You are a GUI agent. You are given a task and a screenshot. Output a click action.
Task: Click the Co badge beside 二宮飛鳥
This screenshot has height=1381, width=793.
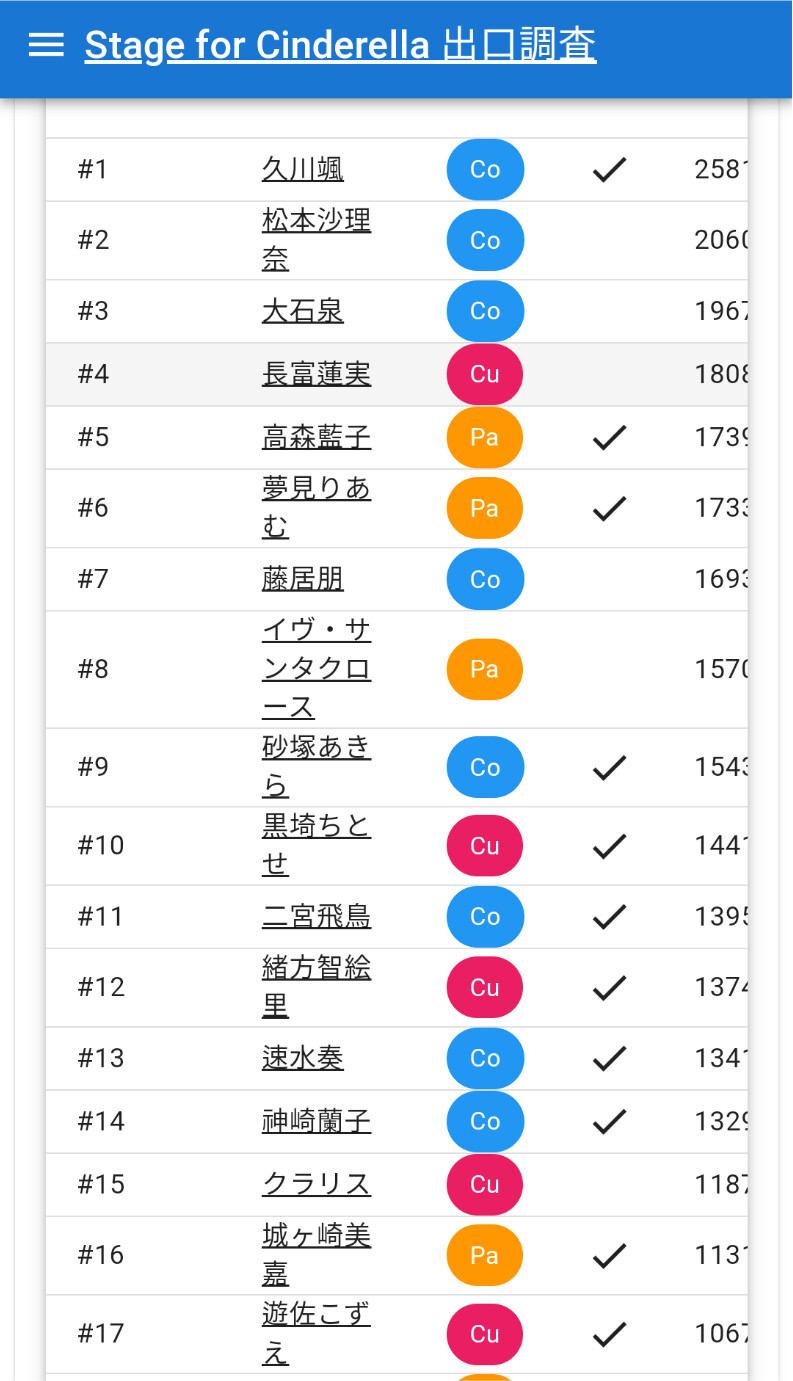pos(485,917)
